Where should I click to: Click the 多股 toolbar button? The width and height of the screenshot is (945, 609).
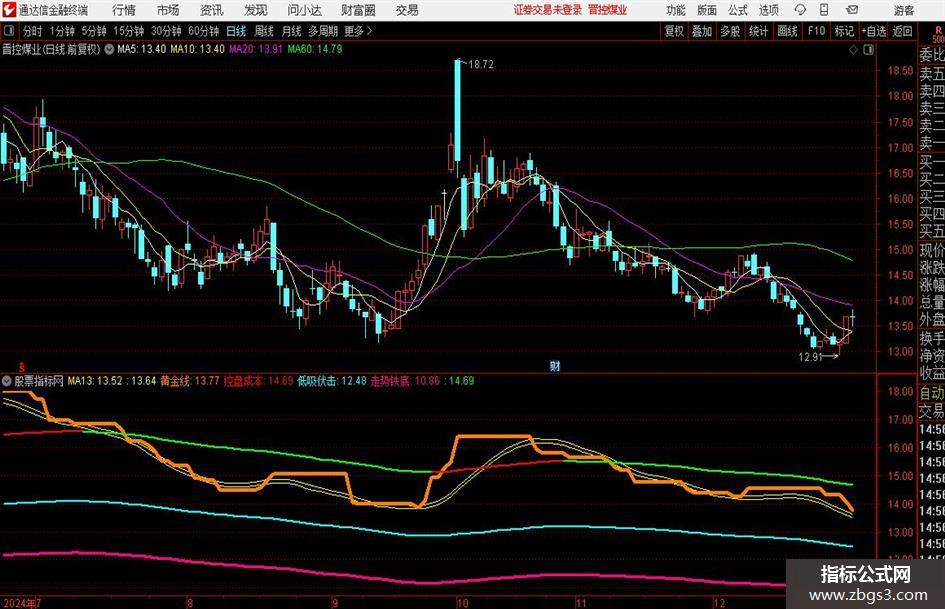[730, 31]
